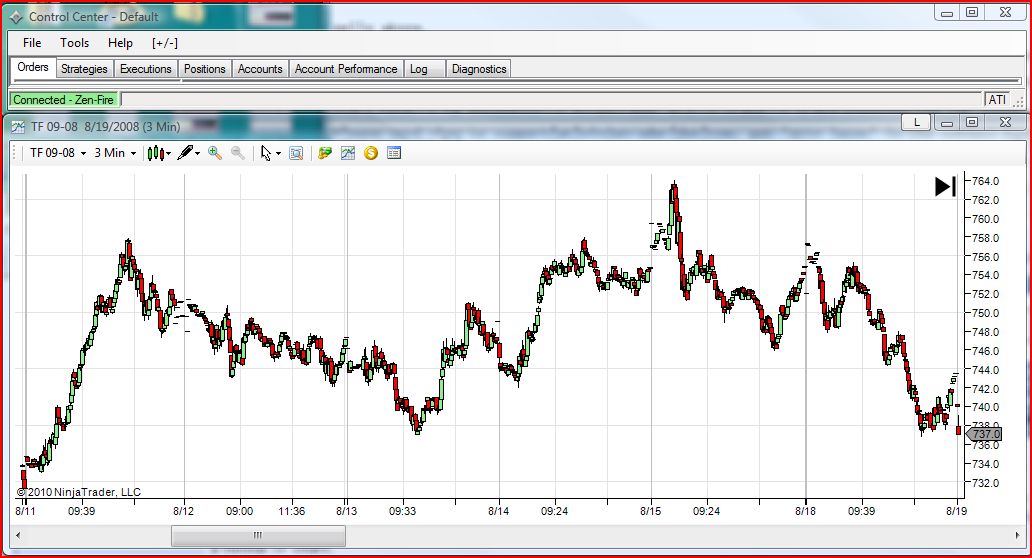Click the 11:36 time label on axis

click(291, 511)
